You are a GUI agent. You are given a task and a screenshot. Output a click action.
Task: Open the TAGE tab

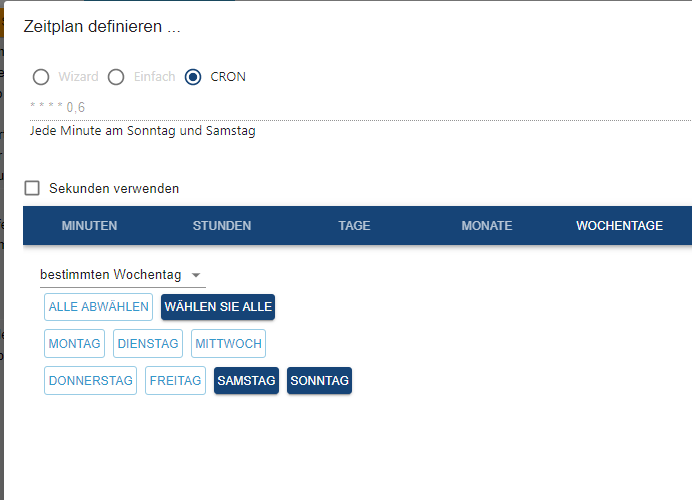[x=354, y=226]
